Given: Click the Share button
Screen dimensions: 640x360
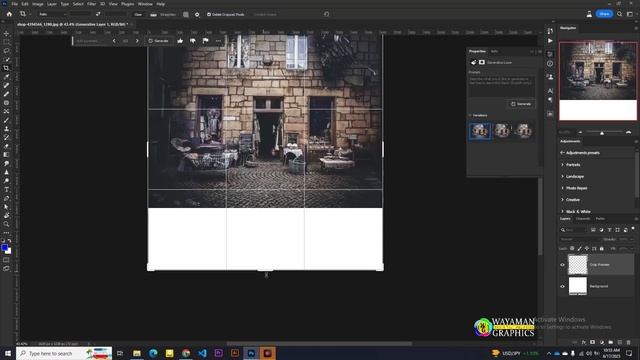Looking at the screenshot, I should [604, 14].
